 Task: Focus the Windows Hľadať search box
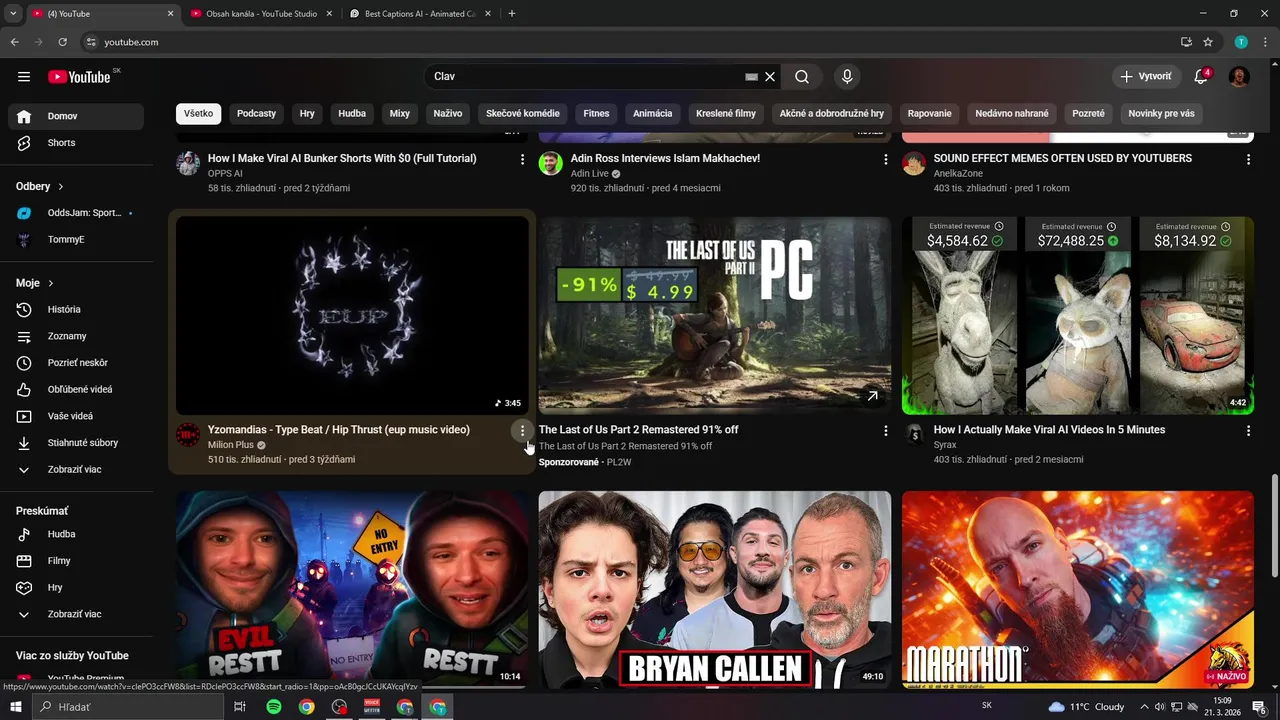click(128, 707)
